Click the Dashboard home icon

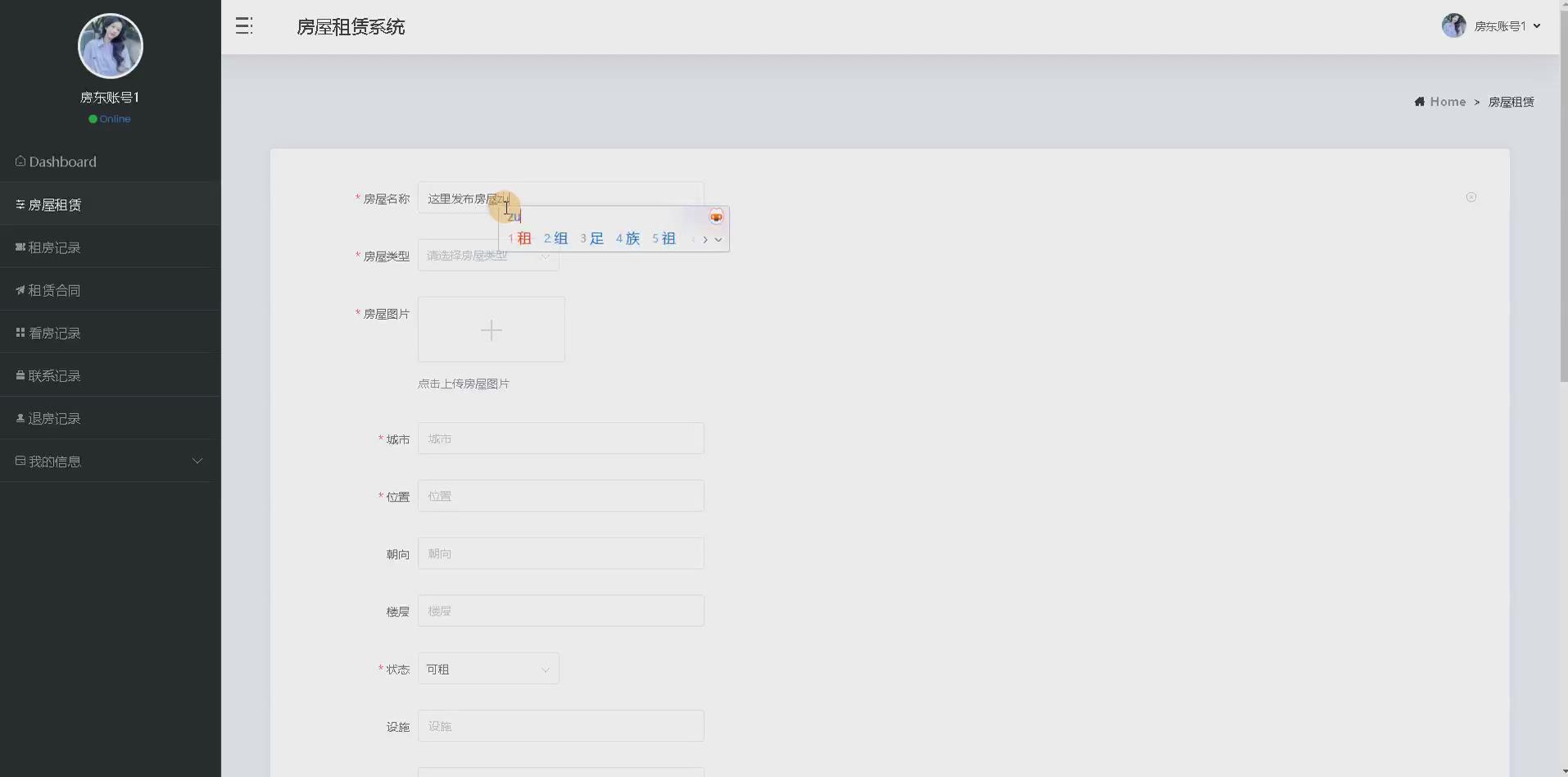[20, 161]
